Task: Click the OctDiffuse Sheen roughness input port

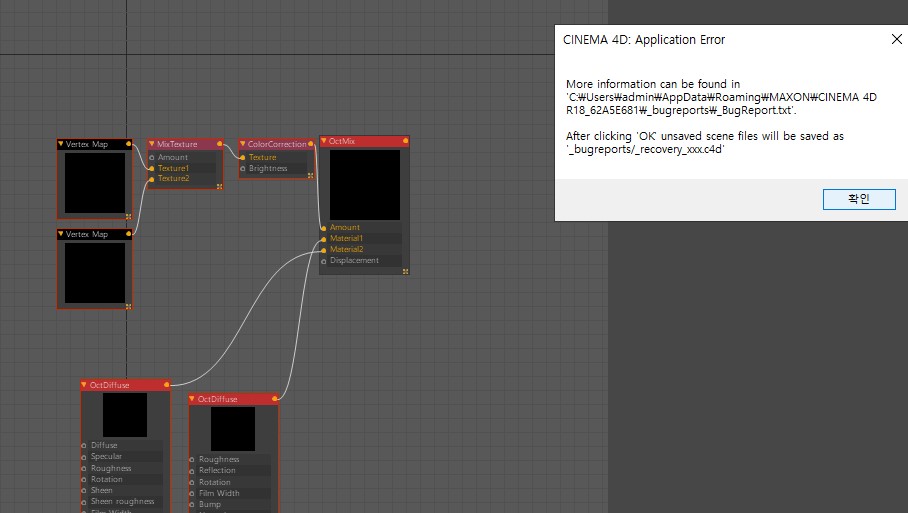Action: 84,502
